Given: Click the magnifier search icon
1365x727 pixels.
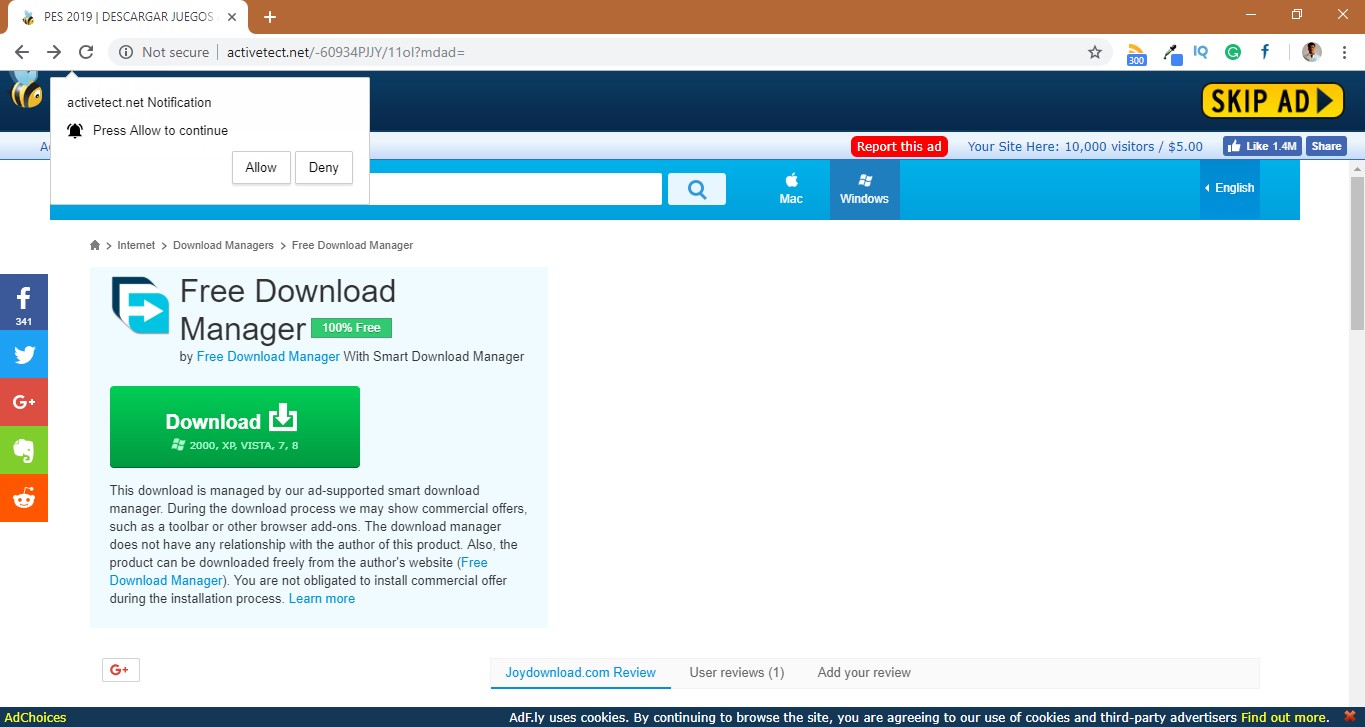Looking at the screenshot, I should point(696,188).
